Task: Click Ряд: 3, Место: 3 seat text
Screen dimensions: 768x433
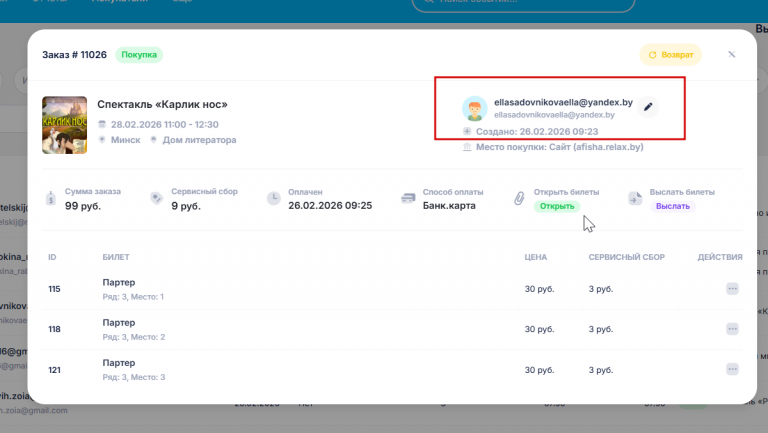Action: coord(134,377)
